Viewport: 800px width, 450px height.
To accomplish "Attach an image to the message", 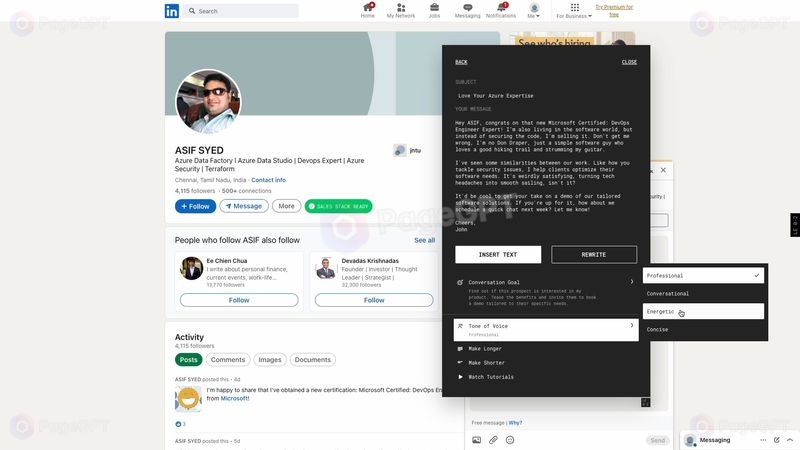I will click(477, 440).
